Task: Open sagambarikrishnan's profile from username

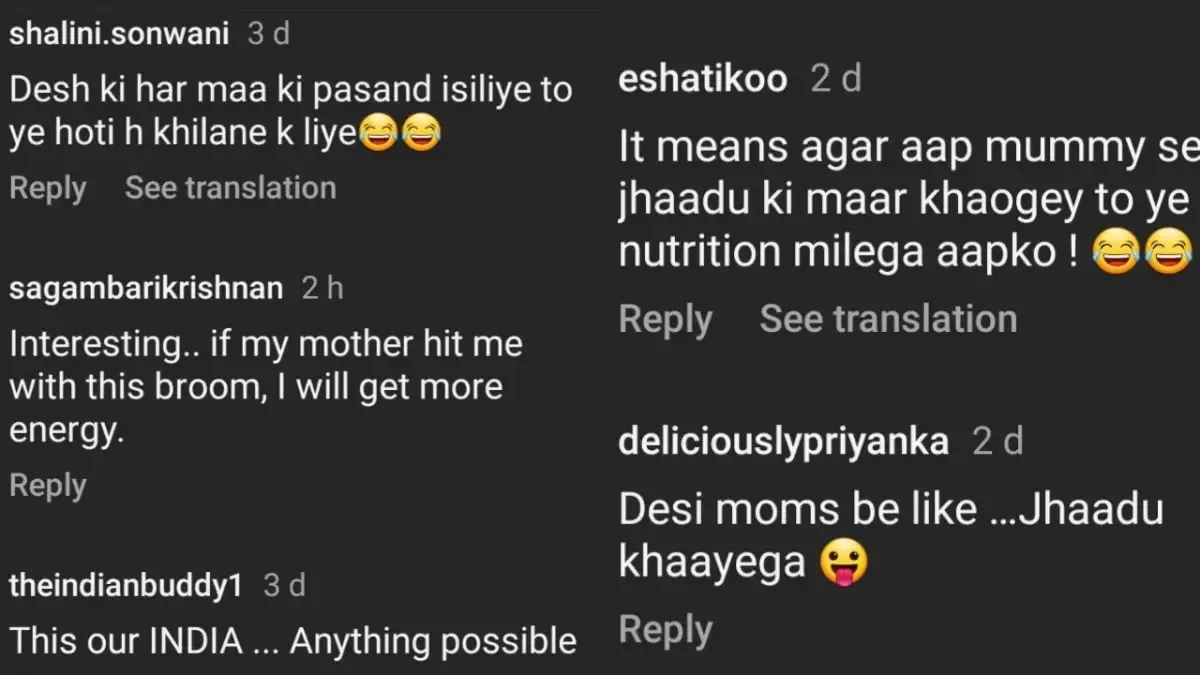Action: click(x=146, y=289)
